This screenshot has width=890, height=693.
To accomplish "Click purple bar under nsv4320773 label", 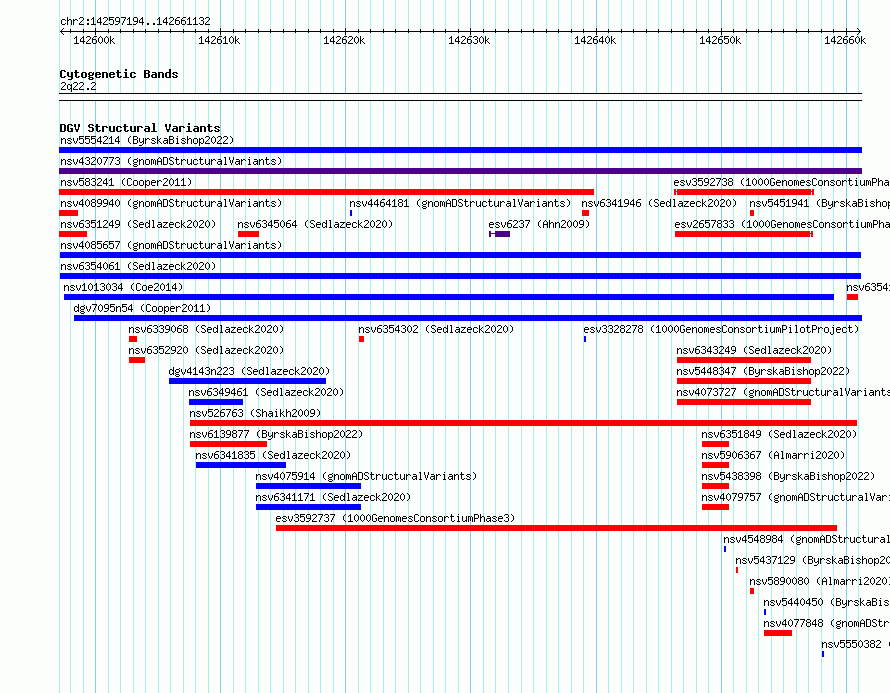I will pyautogui.click(x=460, y=171).
